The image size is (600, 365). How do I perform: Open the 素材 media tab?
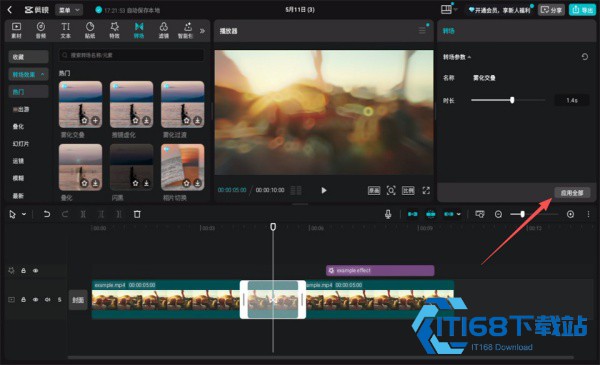[x=16, y=30]
